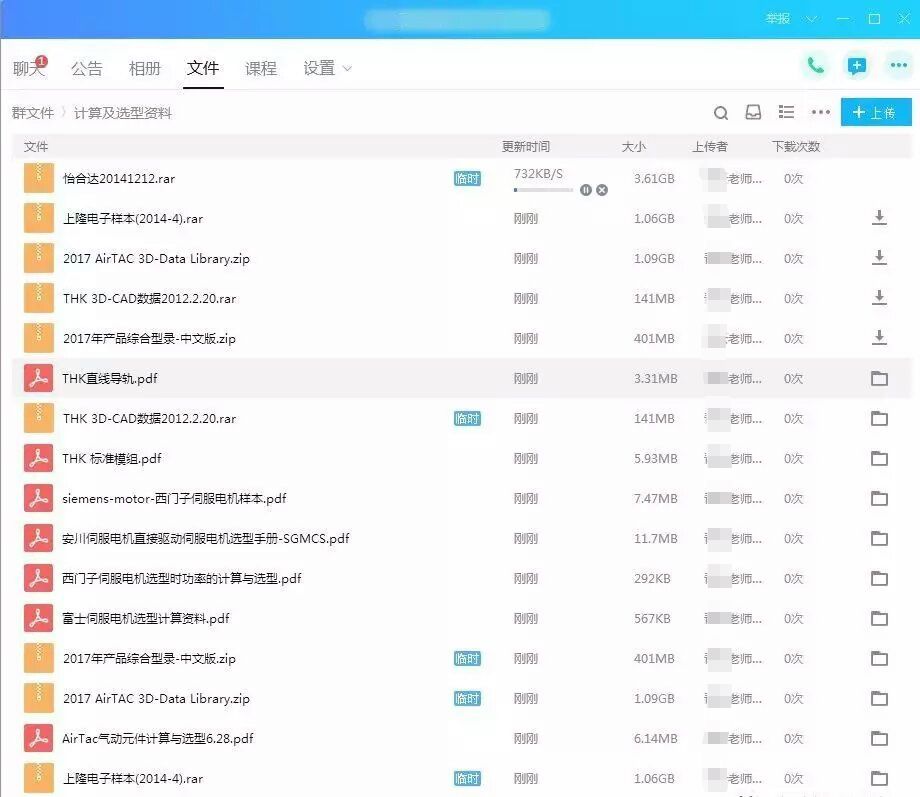Return to 群文件 via the breadcrumb link

tap(35, 112)
